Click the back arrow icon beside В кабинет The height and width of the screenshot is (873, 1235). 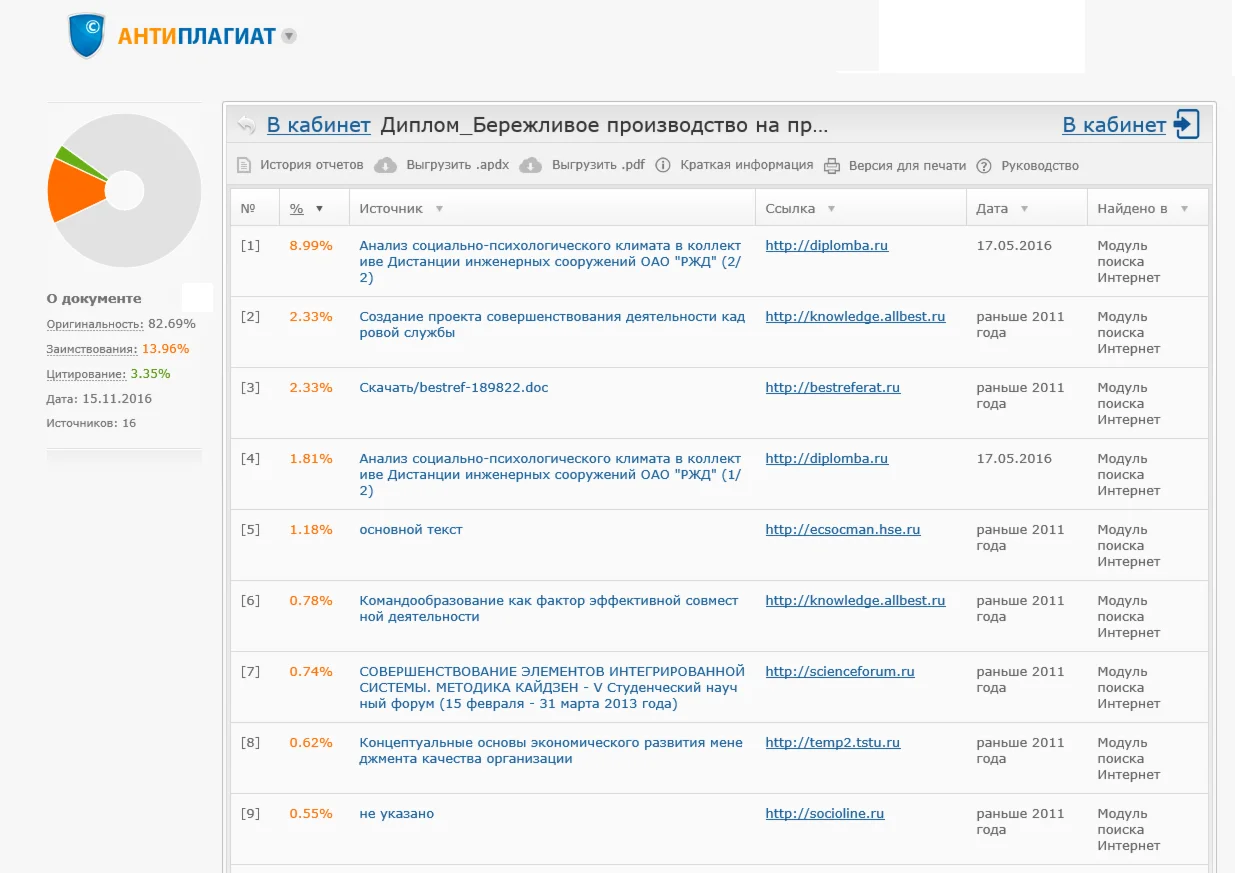pyautogui.click(x=246, y=125)
